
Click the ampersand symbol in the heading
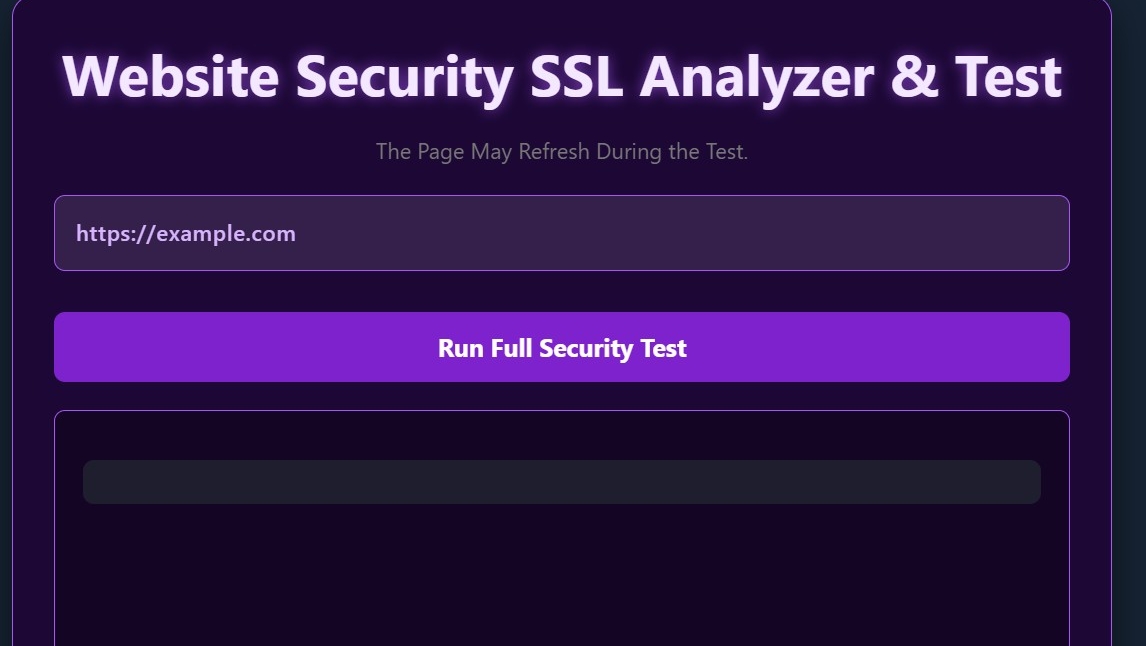pos(914,77)
